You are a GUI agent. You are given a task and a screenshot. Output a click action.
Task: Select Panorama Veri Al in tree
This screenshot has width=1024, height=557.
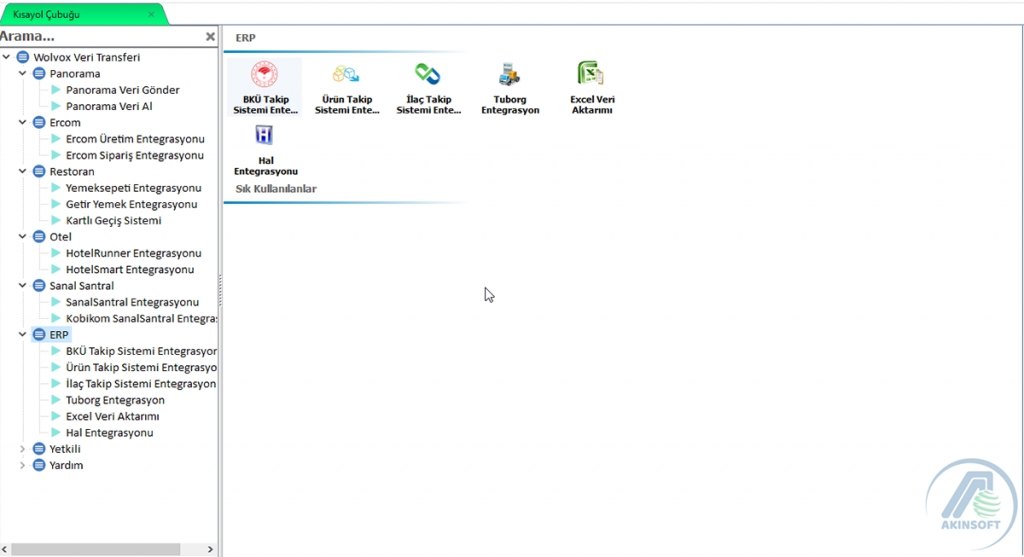[x=109, y=106]
